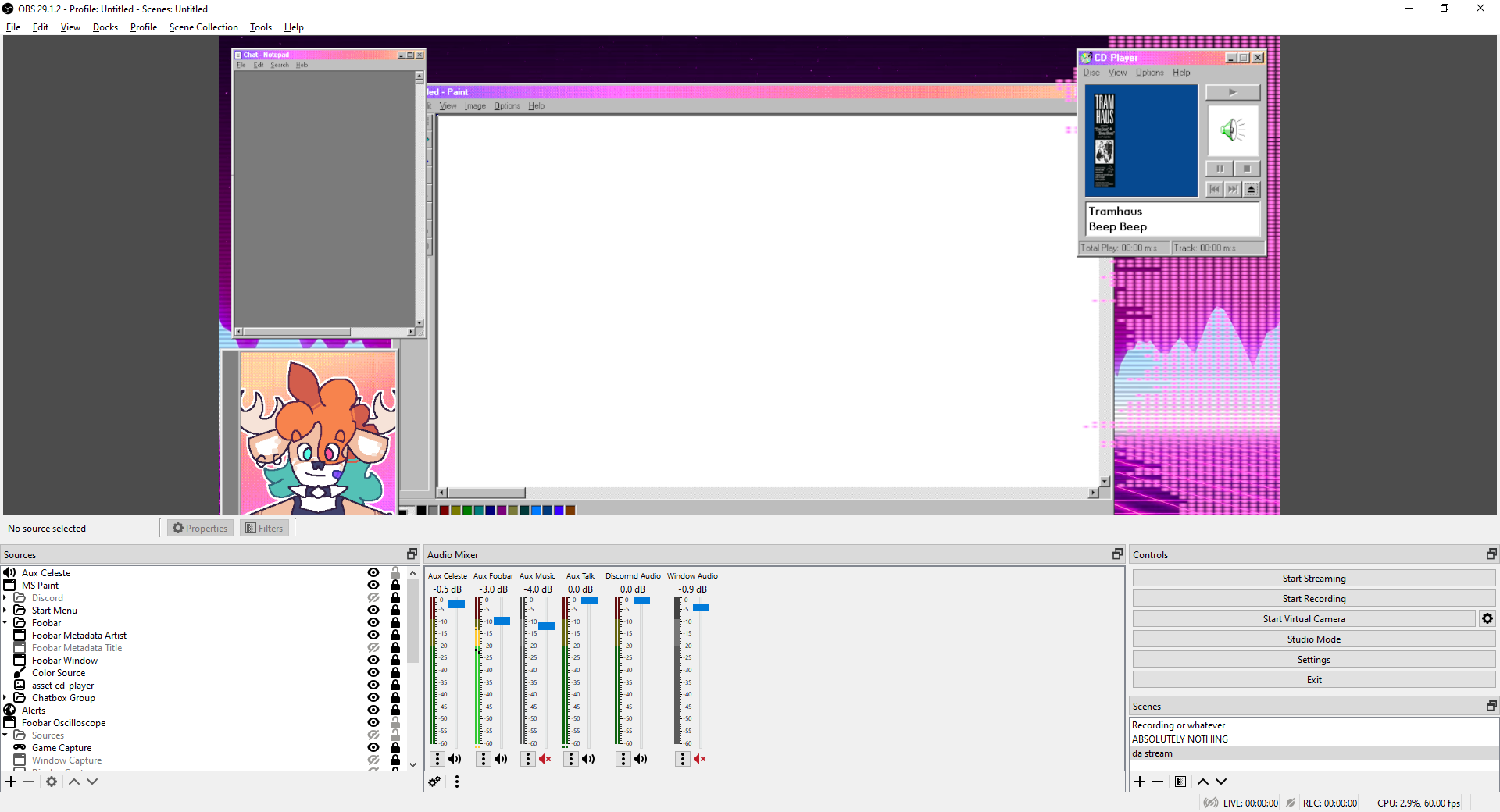The width and height of the screenshot is (1500, 812).
Task: Select the red color swatch in Paint
Action: (445, 510)
